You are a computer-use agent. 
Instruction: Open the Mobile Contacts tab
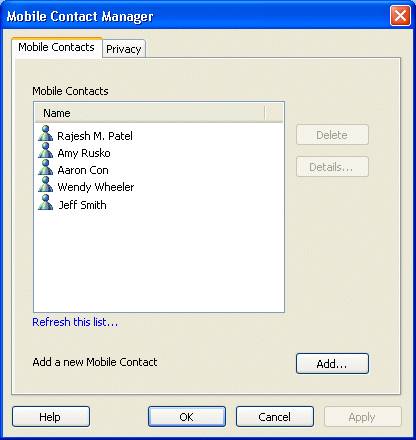click(56, 47)
